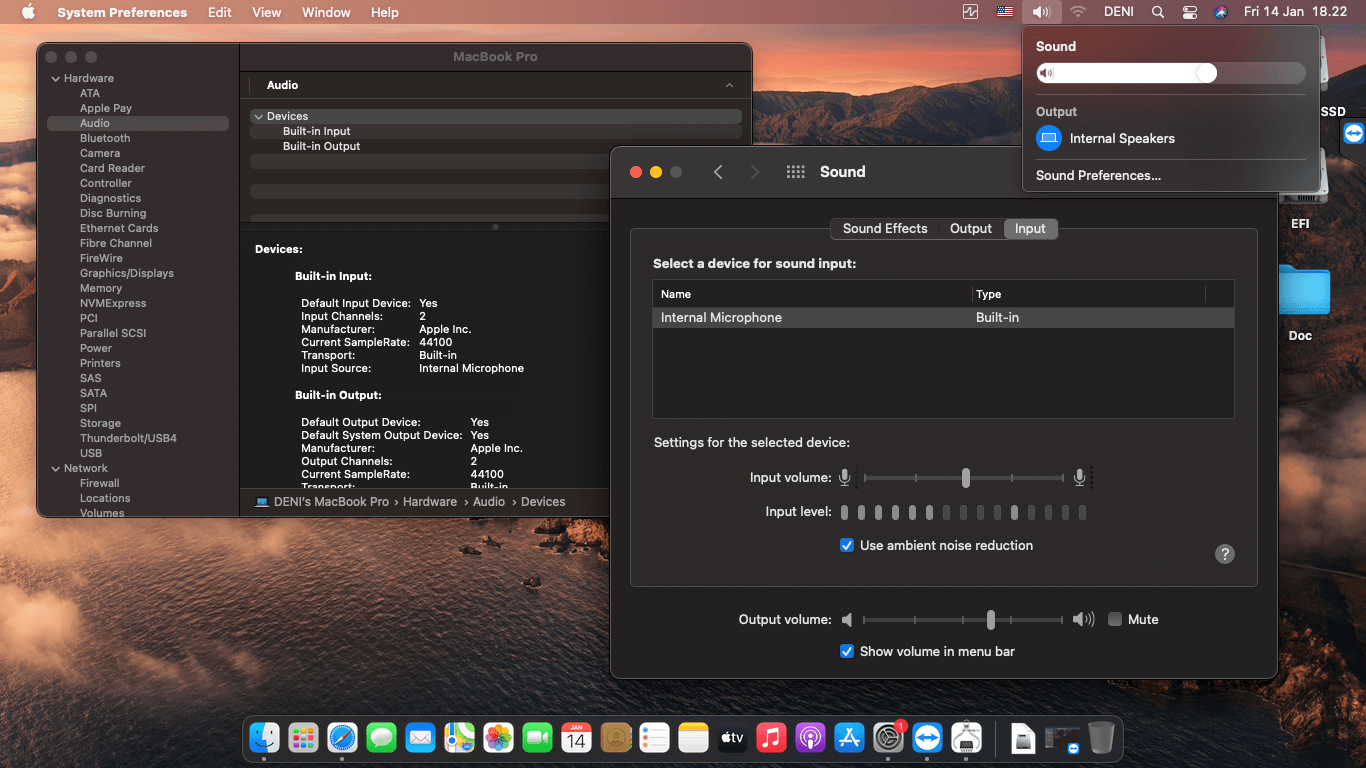Open Window menu in menu bar
Viewport: 1366px width, 768px height.
[x=326, y=12]
